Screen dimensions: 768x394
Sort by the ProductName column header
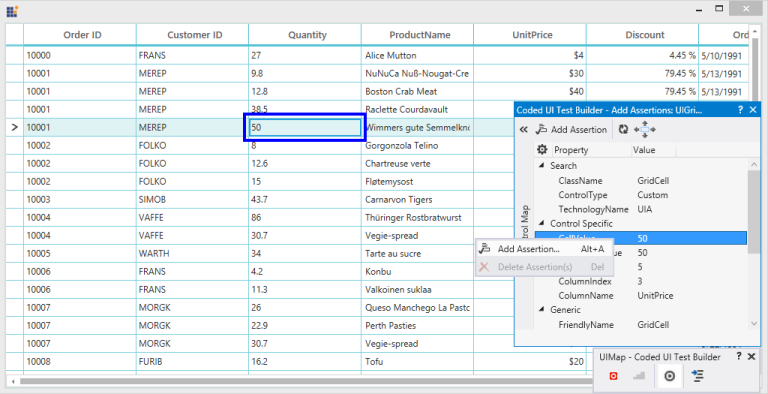pos(417,35)
